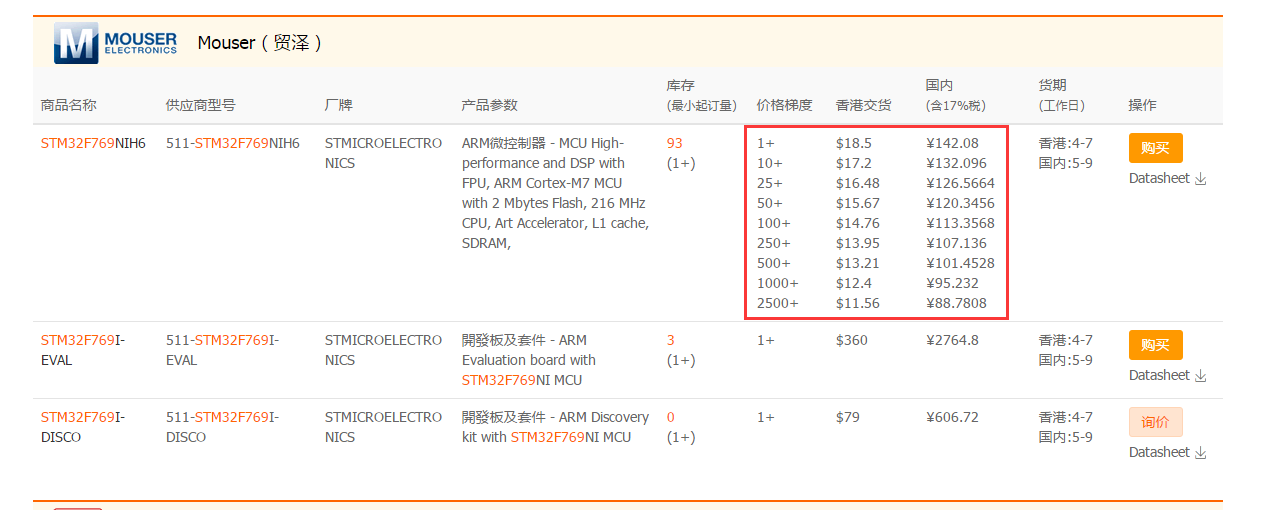Request a quote for STM32F769I-DISCO
Viewport: 1264px width, 510px height.
[1155, 422]
